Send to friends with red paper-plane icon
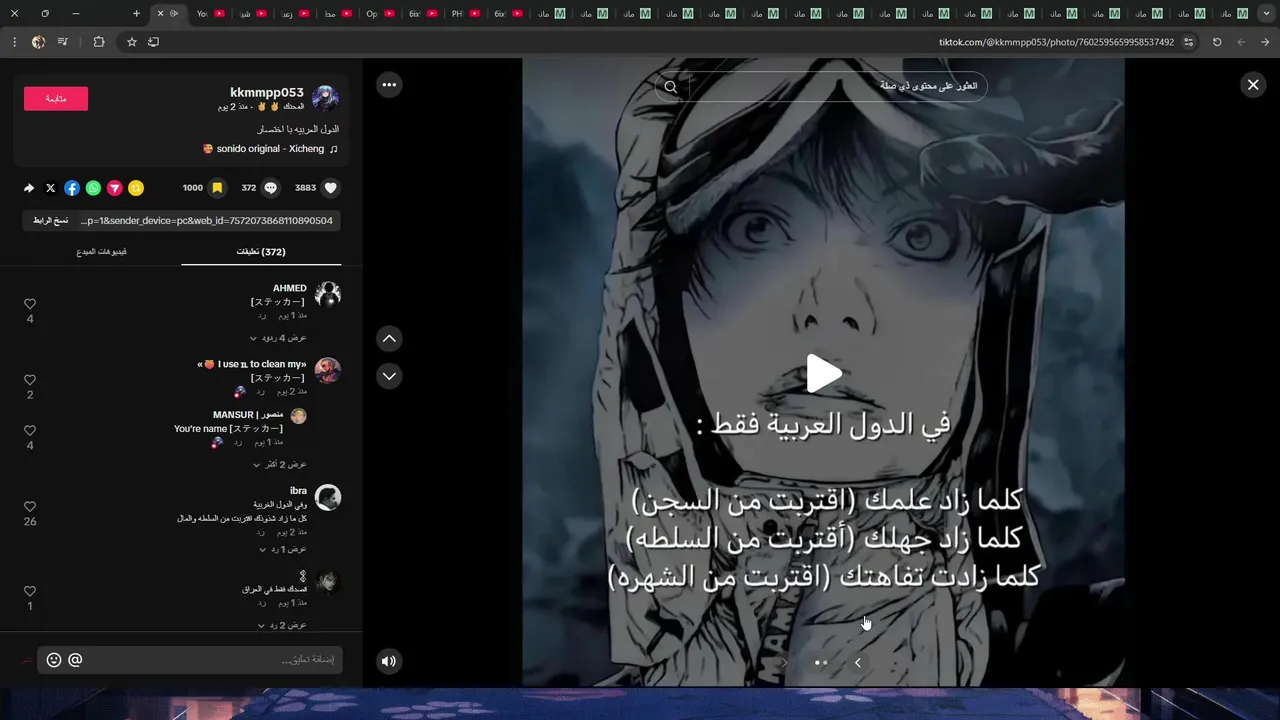Image resolution: width=1280 pixels, height=720 pixels. [x=115, y=188]
